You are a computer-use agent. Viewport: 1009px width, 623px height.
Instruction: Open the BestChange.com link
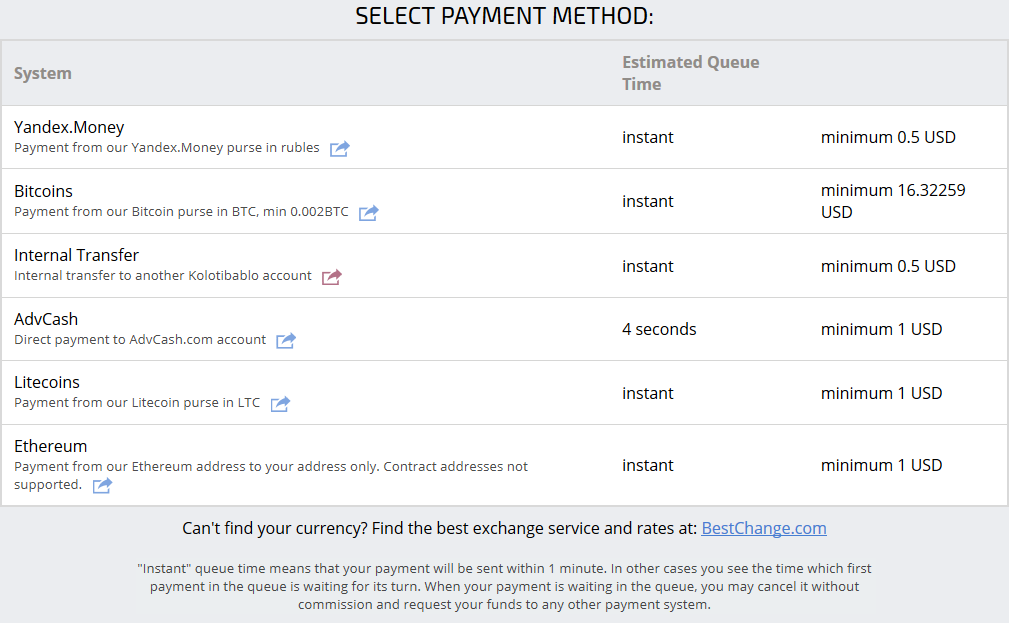764,528
